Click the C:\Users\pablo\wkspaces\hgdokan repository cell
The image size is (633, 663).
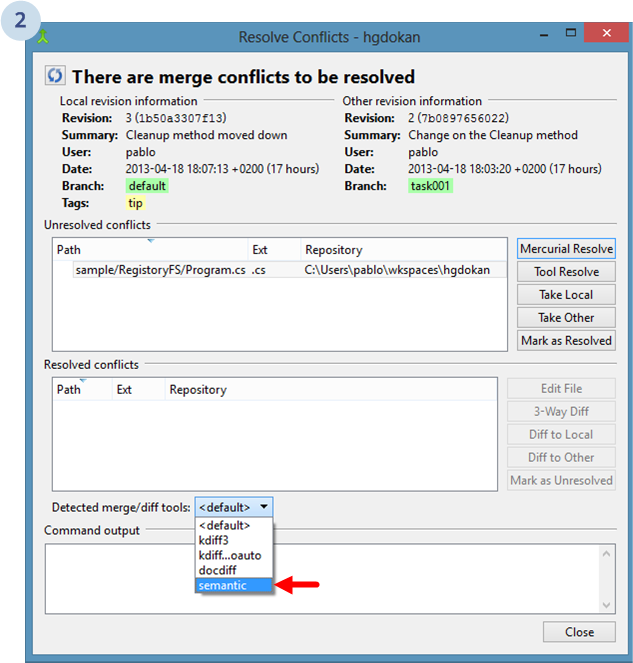[397, 270]
